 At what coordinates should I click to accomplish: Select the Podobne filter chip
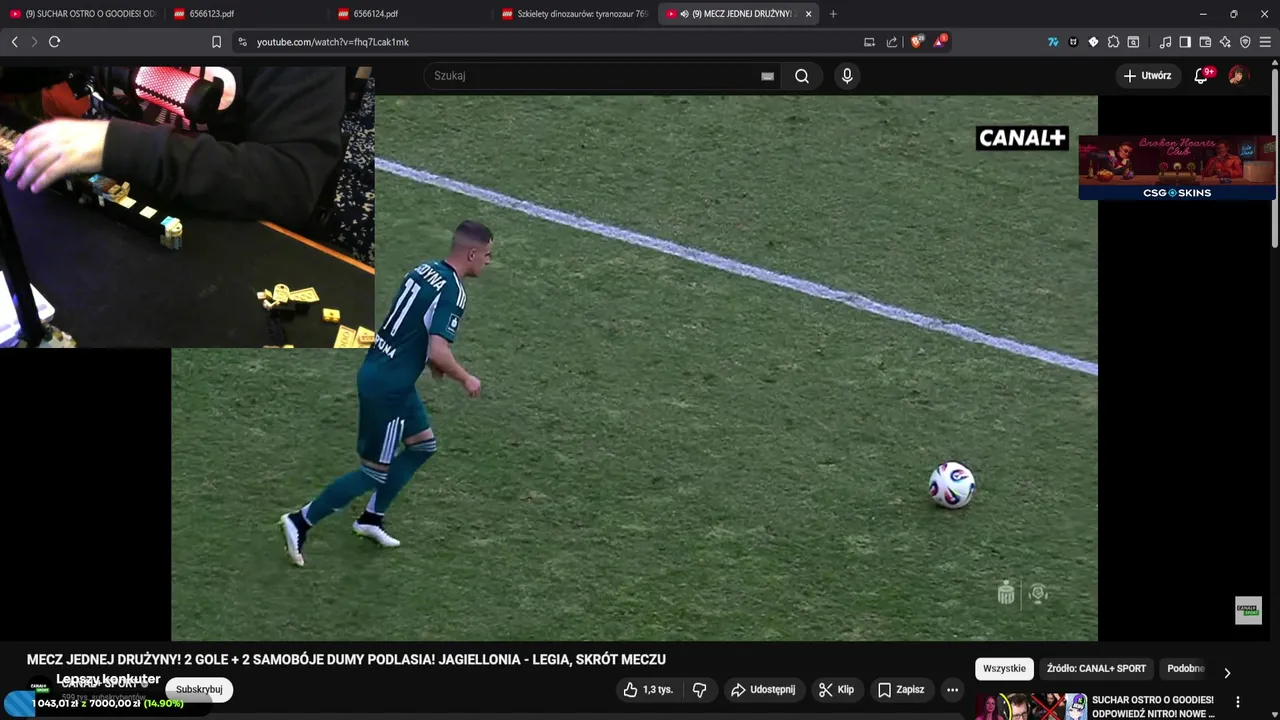pos(1186,669)
